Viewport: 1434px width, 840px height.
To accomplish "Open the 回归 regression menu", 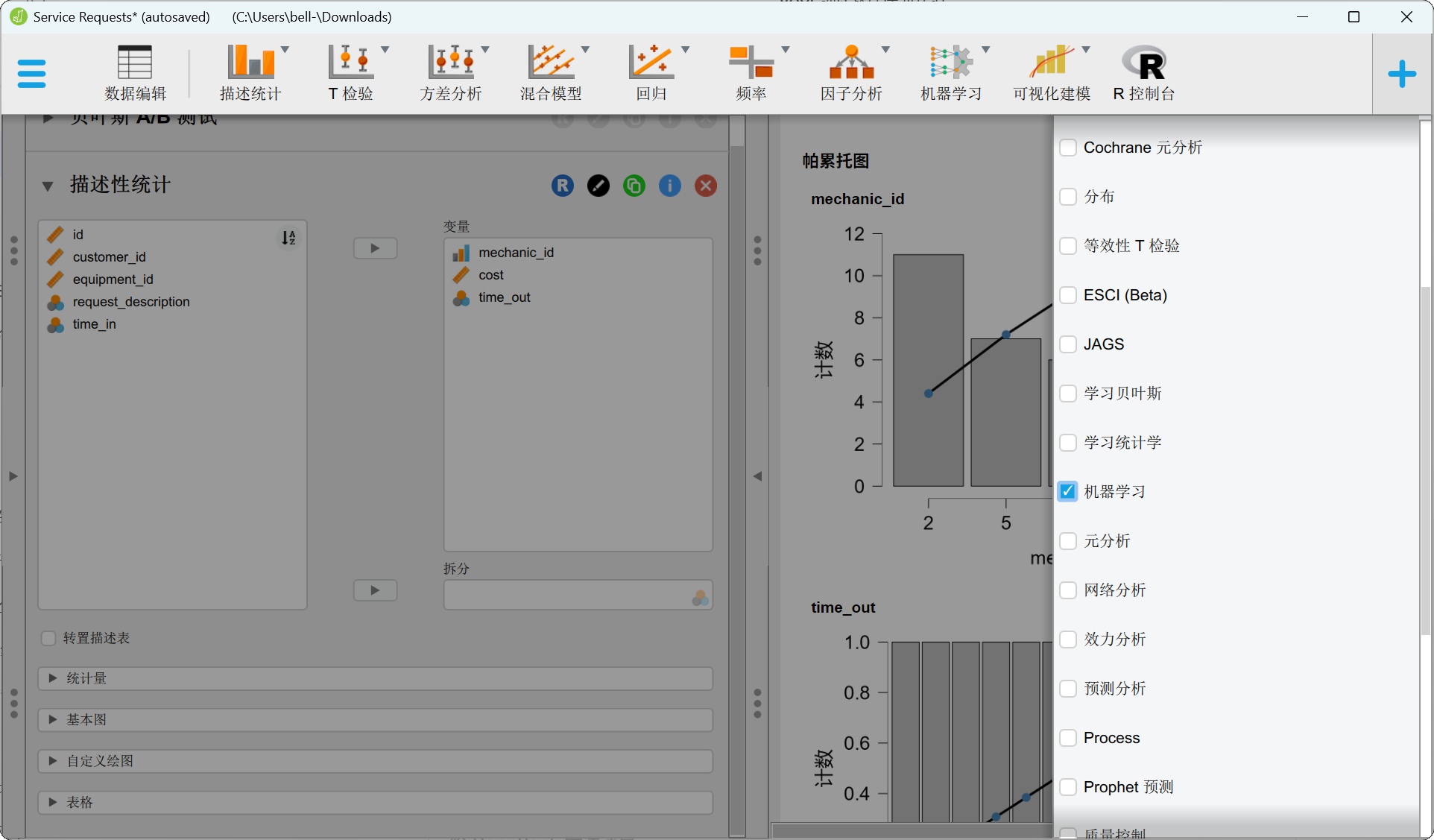I will [651, 73].
